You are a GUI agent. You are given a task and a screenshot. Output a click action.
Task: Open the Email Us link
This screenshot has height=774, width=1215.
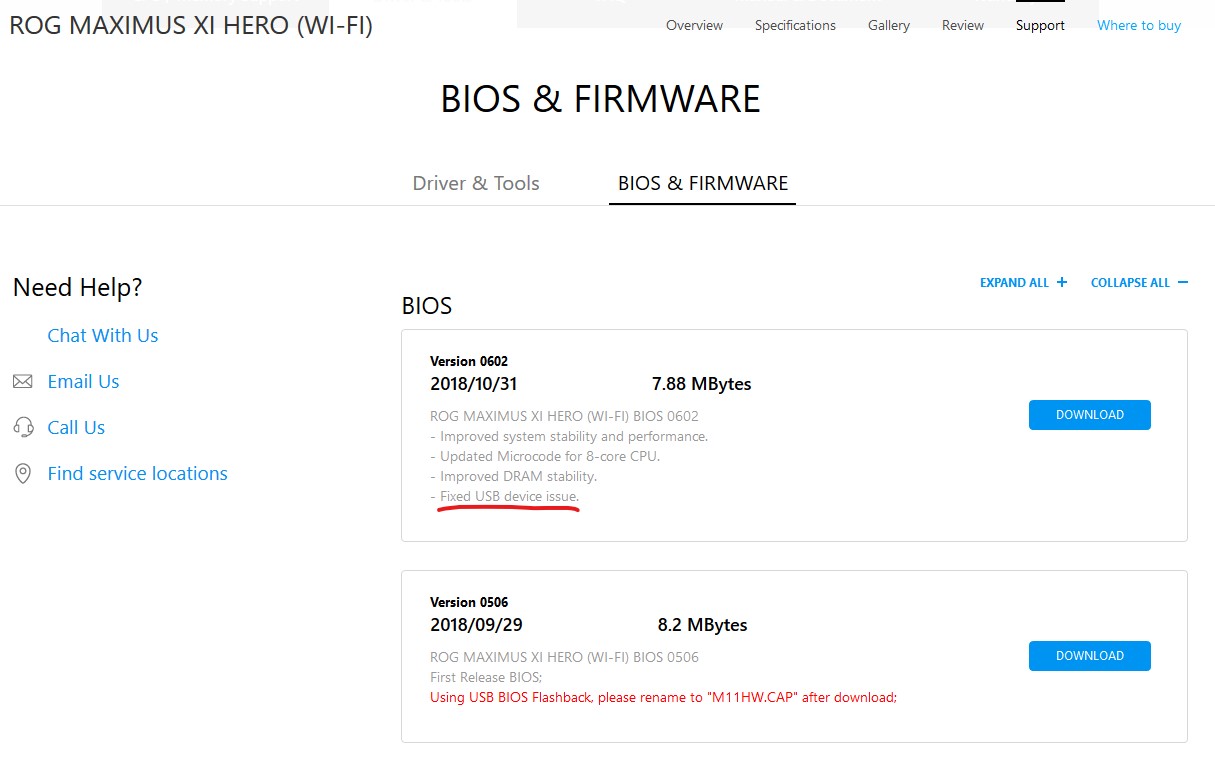[83, 382]
